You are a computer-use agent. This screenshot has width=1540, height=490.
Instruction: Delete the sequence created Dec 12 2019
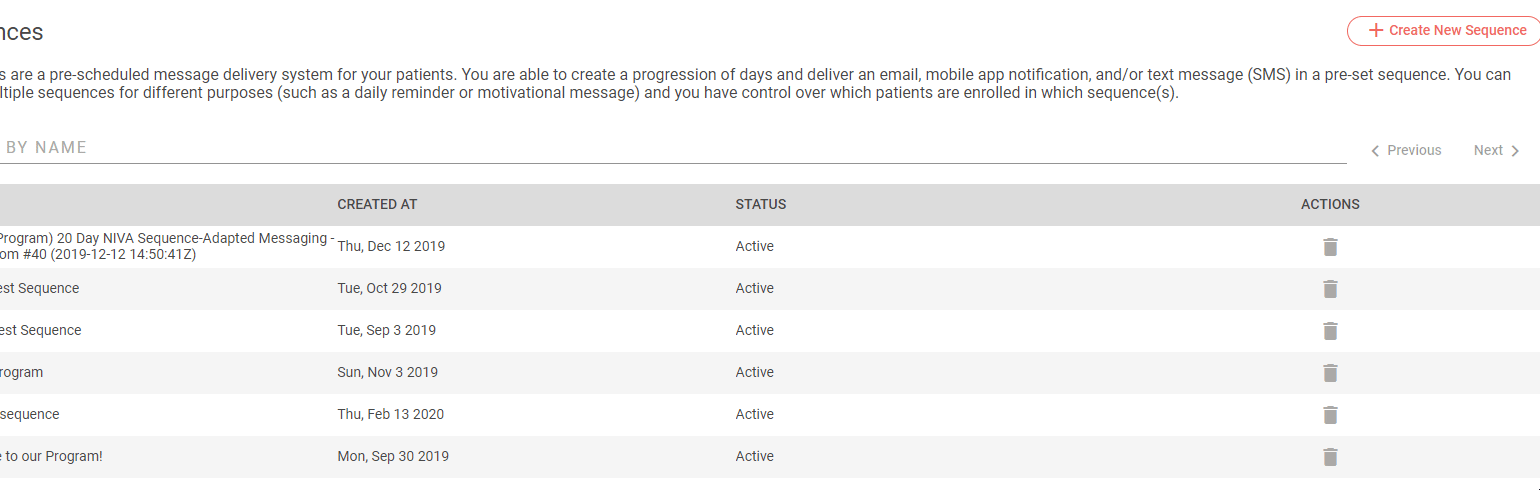[x=1330, y=247]
